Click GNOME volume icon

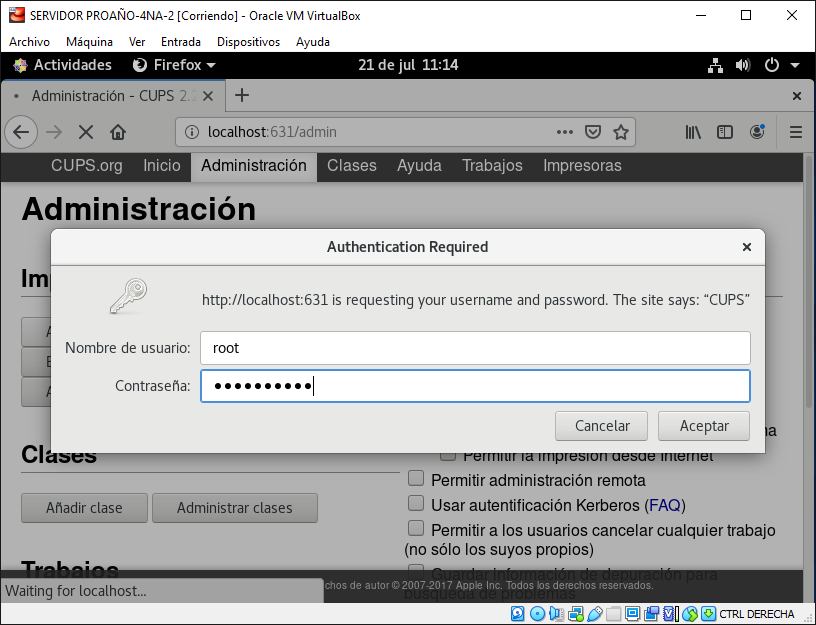[743, 65]
